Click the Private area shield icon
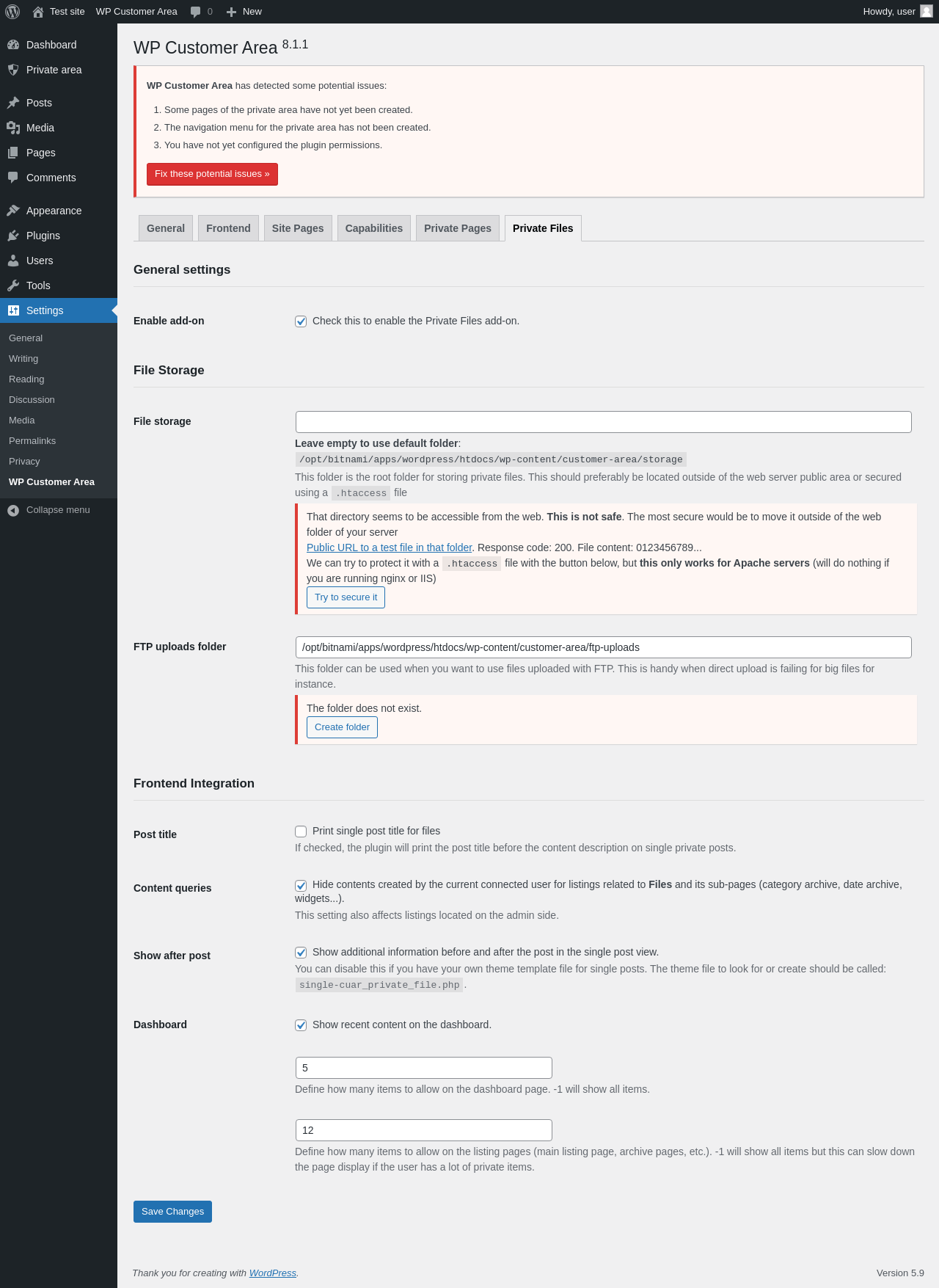Screen dimensions: 939x1288 13,70
